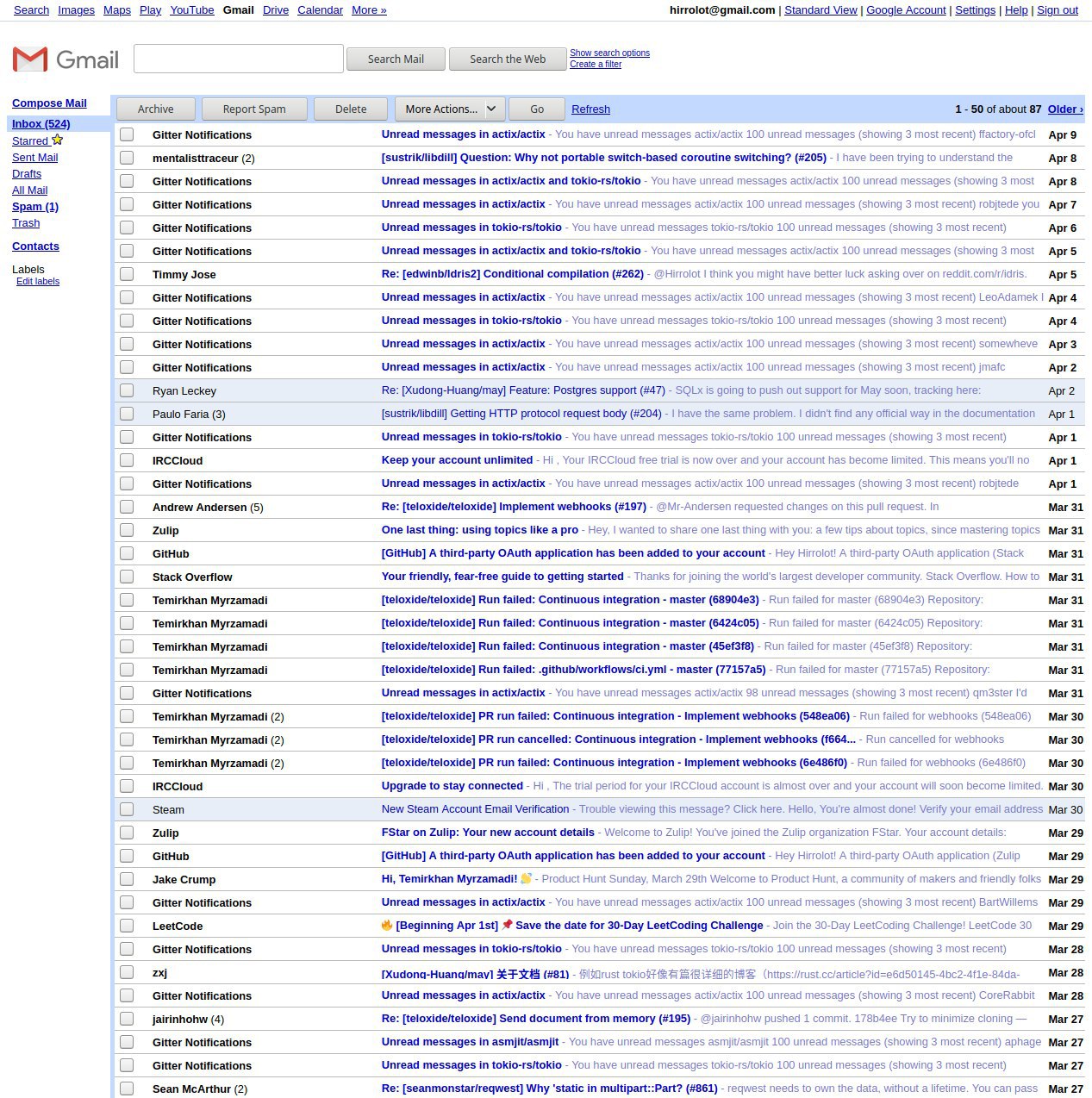The width and height of the screenshot is (1092, 1098).
Task: Click the Search Mail button
Action: pyautogui.click(x=396, y=59)
